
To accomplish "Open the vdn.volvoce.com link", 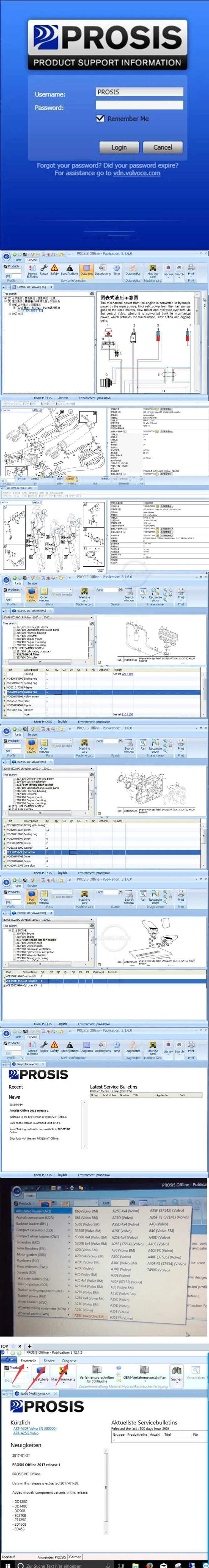I will (137, 173).
